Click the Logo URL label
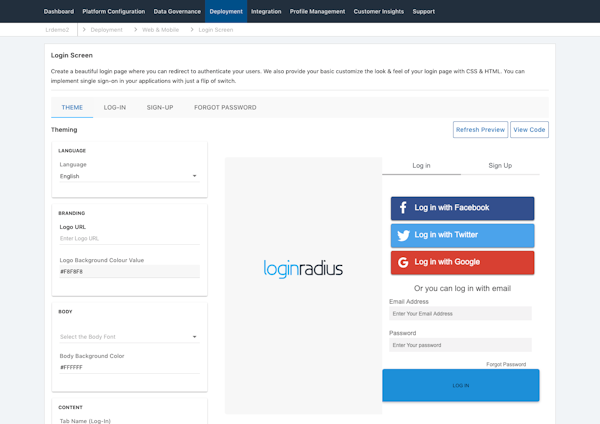This screenshot has height=424, width=600. tap(72, 227)
